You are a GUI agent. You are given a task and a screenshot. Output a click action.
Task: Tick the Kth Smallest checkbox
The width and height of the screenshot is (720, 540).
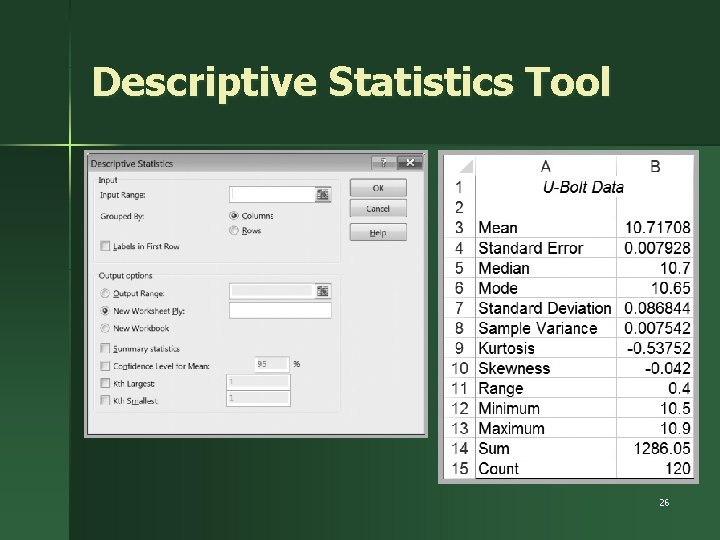(105, 400)
